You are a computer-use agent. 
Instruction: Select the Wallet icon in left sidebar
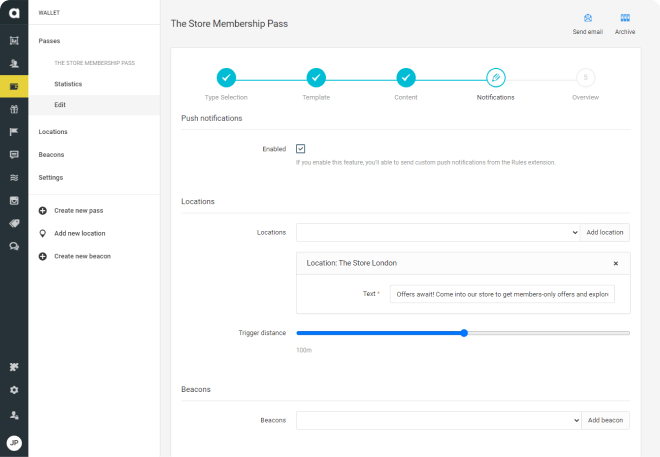point(14,86)
